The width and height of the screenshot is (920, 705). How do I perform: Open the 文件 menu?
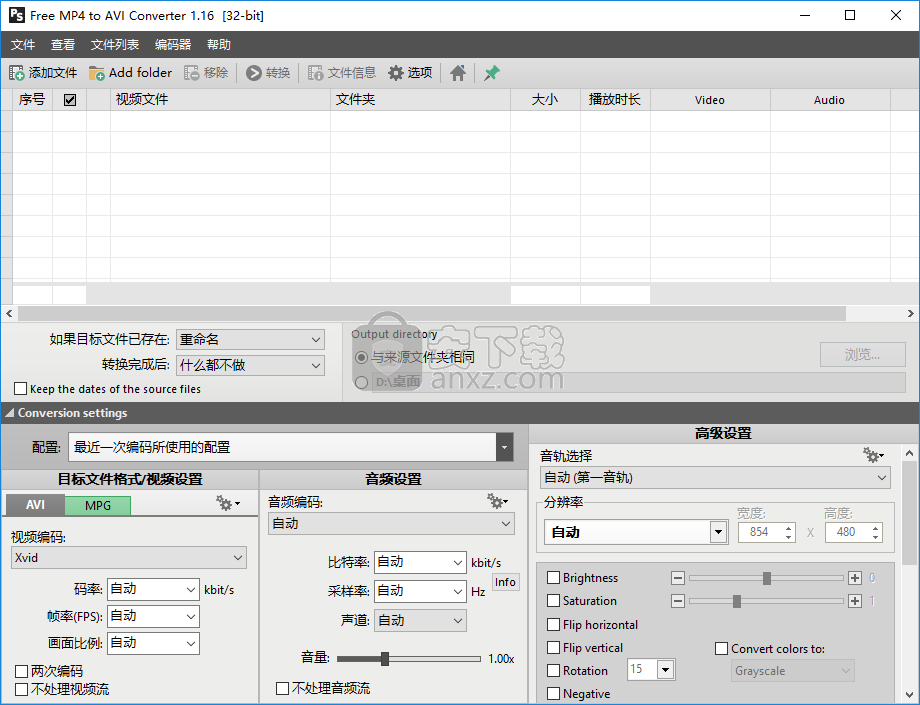click(23, 45)
